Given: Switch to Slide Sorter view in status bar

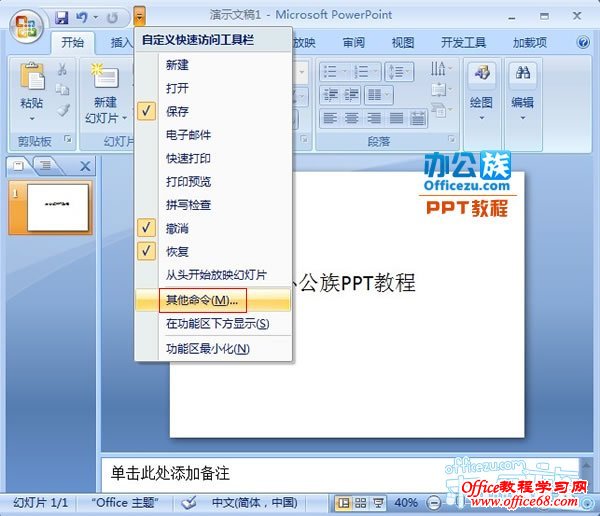Looking at the screenshot, I should click(360, 503).
